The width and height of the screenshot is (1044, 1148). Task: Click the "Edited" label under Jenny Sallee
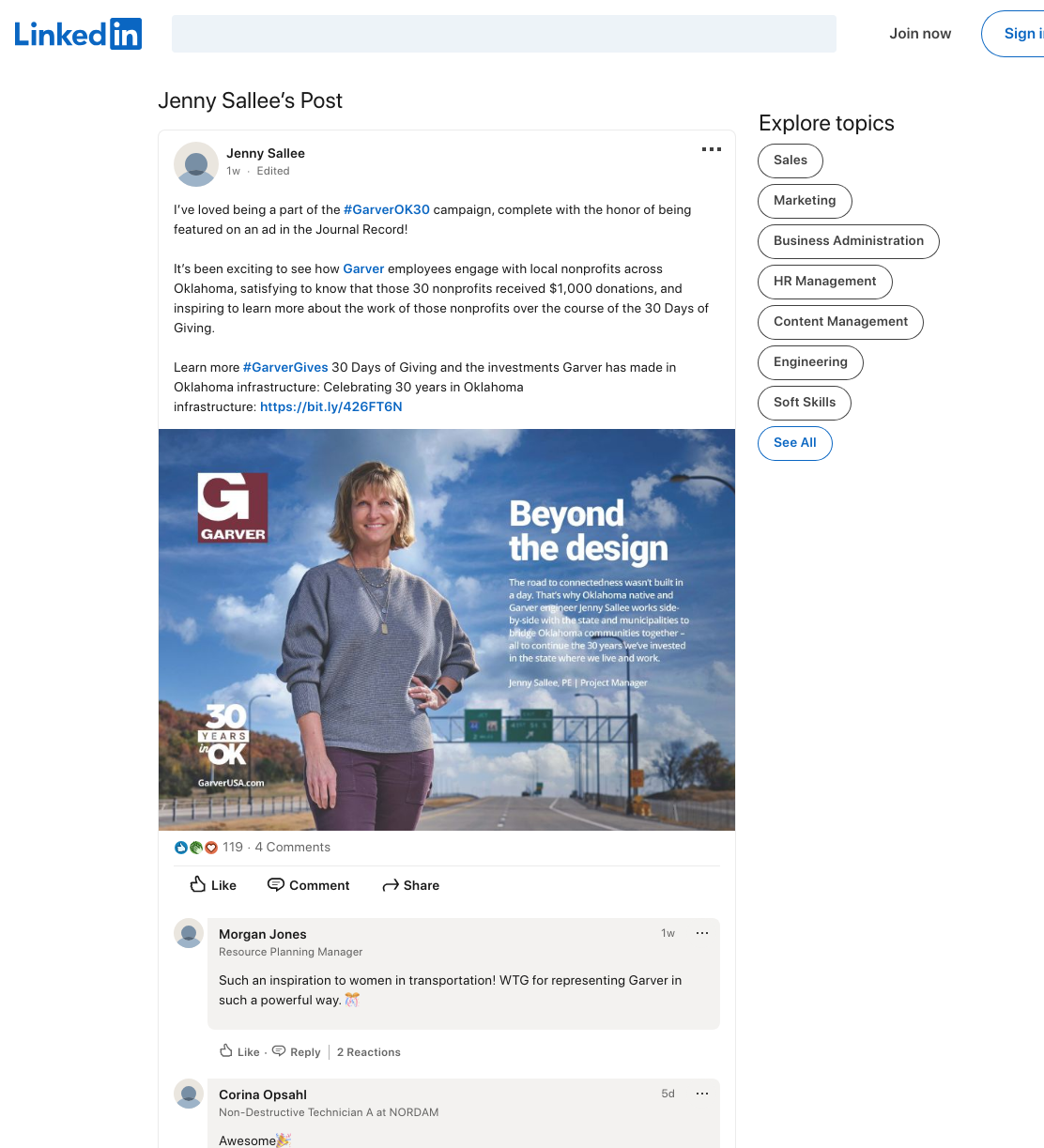tap(273, 171)
